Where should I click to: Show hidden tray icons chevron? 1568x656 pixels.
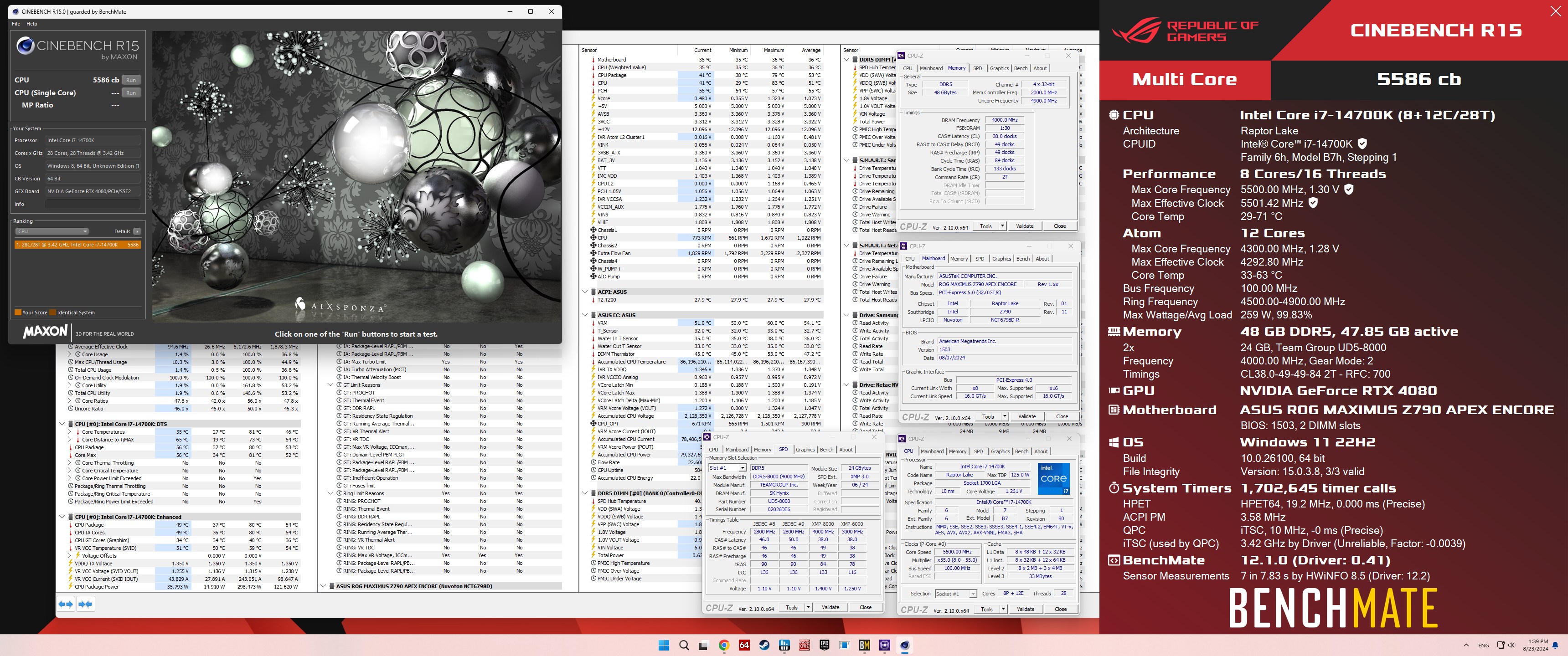tap(1466, 645)
